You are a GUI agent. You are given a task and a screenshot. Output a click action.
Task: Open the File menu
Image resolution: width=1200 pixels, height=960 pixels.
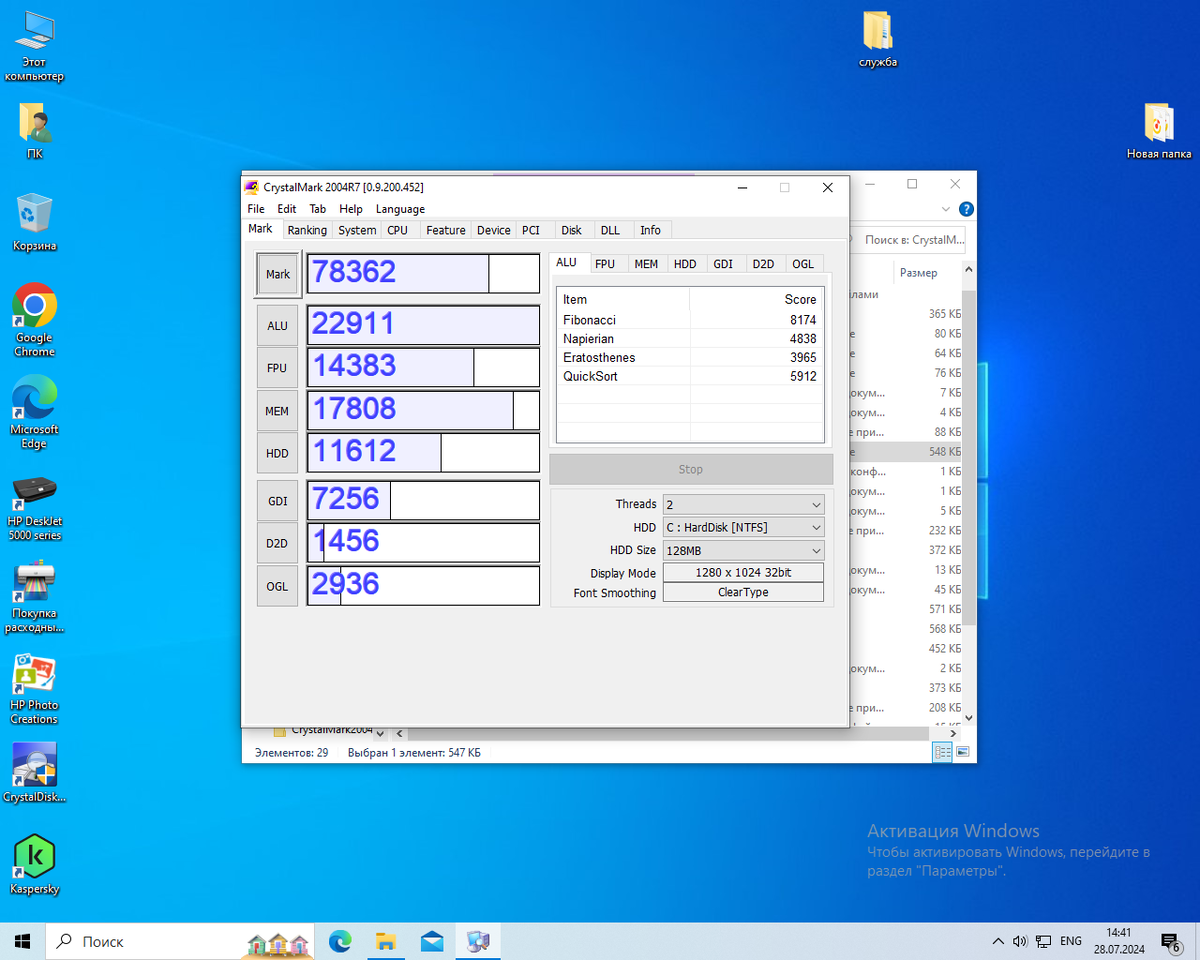point(256,209)
